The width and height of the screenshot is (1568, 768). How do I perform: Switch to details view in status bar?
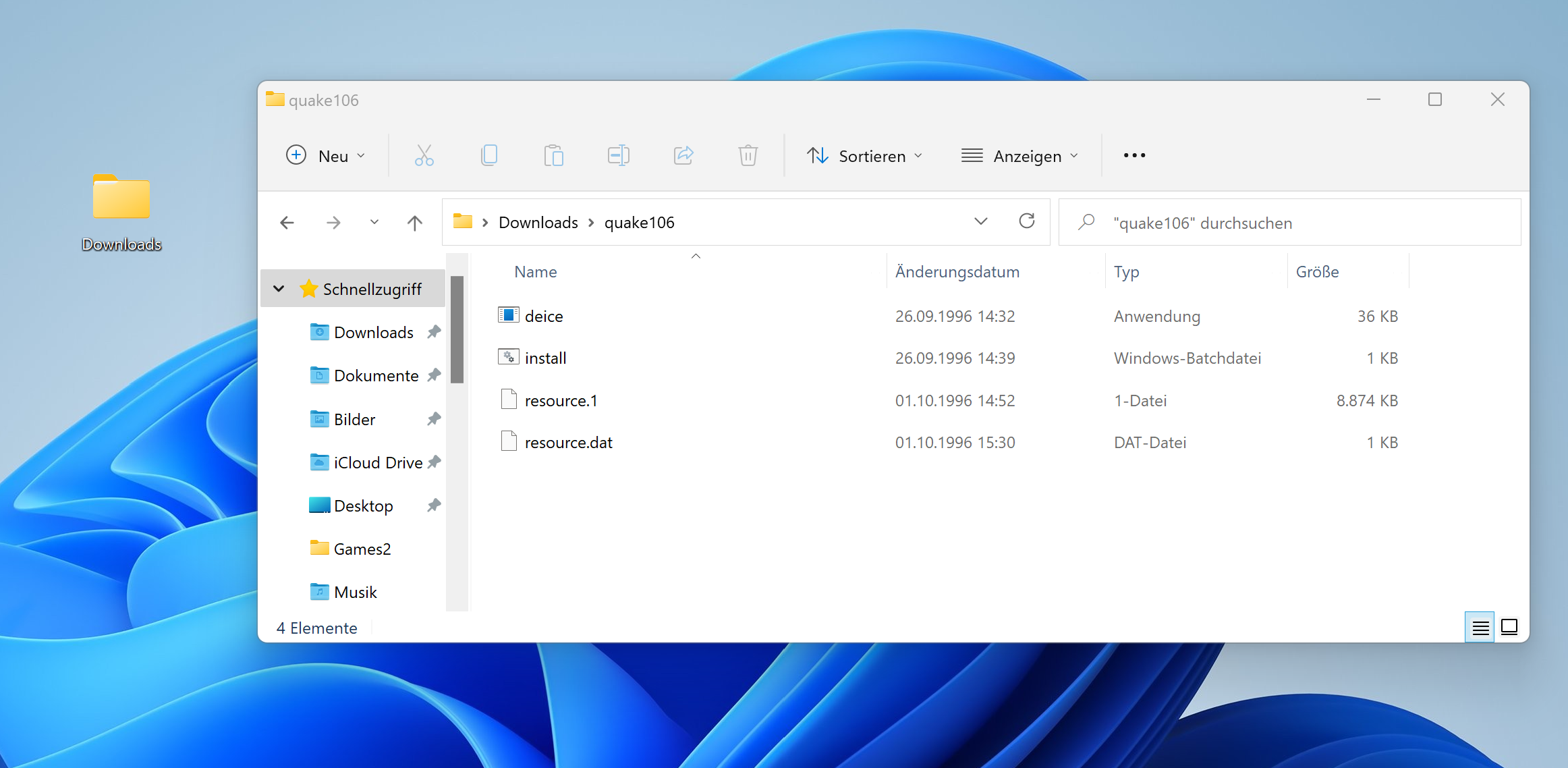1480,628
